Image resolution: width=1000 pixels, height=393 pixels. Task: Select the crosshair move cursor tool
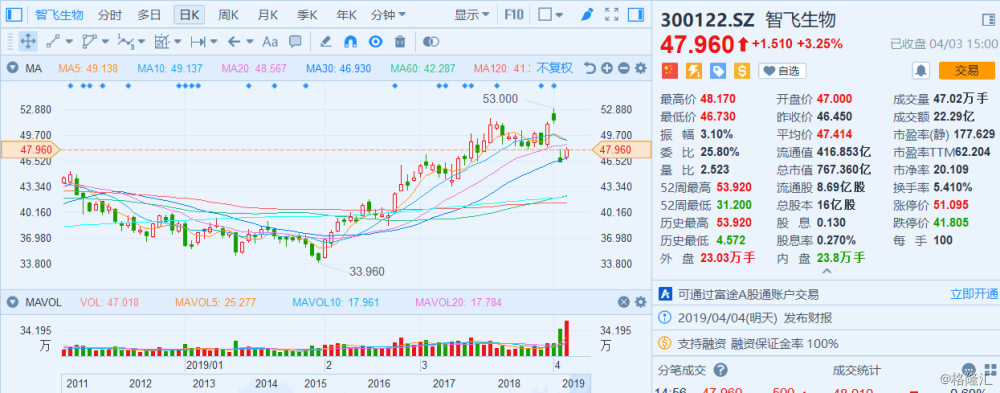click(28, 42)
